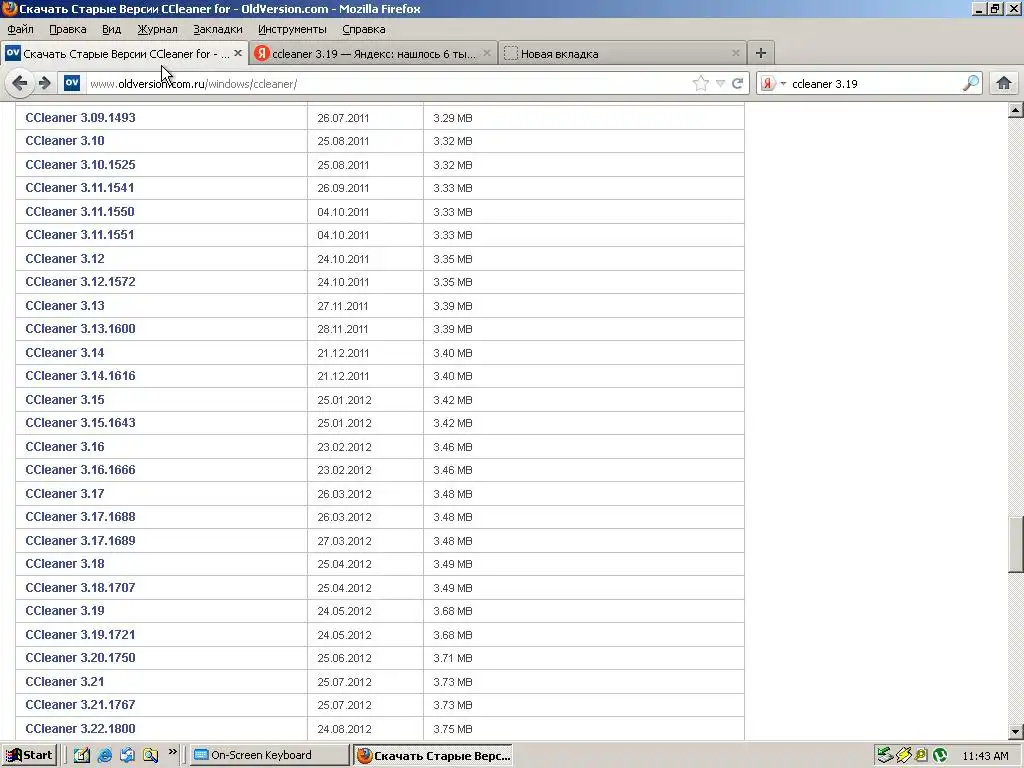The image size is (1024, 768).
Task: Open CCleaner 3.15.1643 link
Action: [80, 423]
